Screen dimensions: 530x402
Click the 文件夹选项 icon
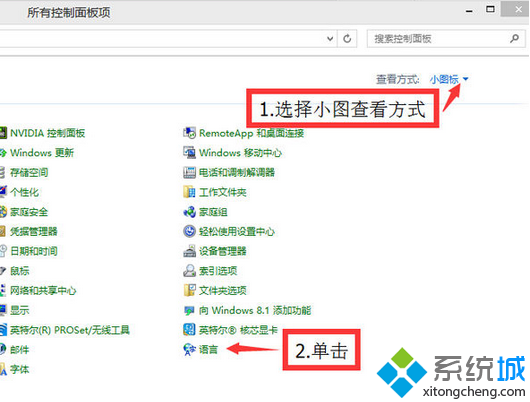[x=189, y=290]
